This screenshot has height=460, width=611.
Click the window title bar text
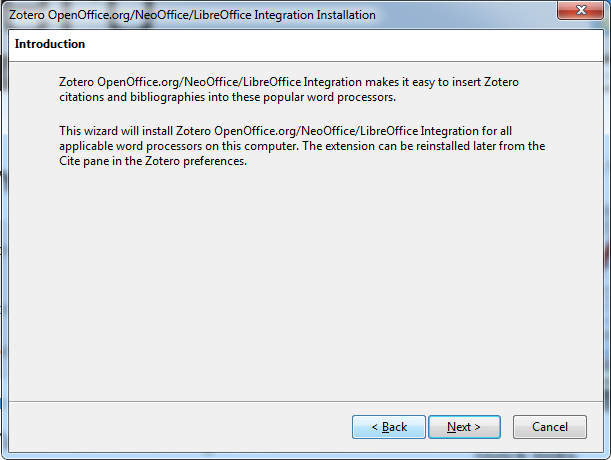pos(192,15)
